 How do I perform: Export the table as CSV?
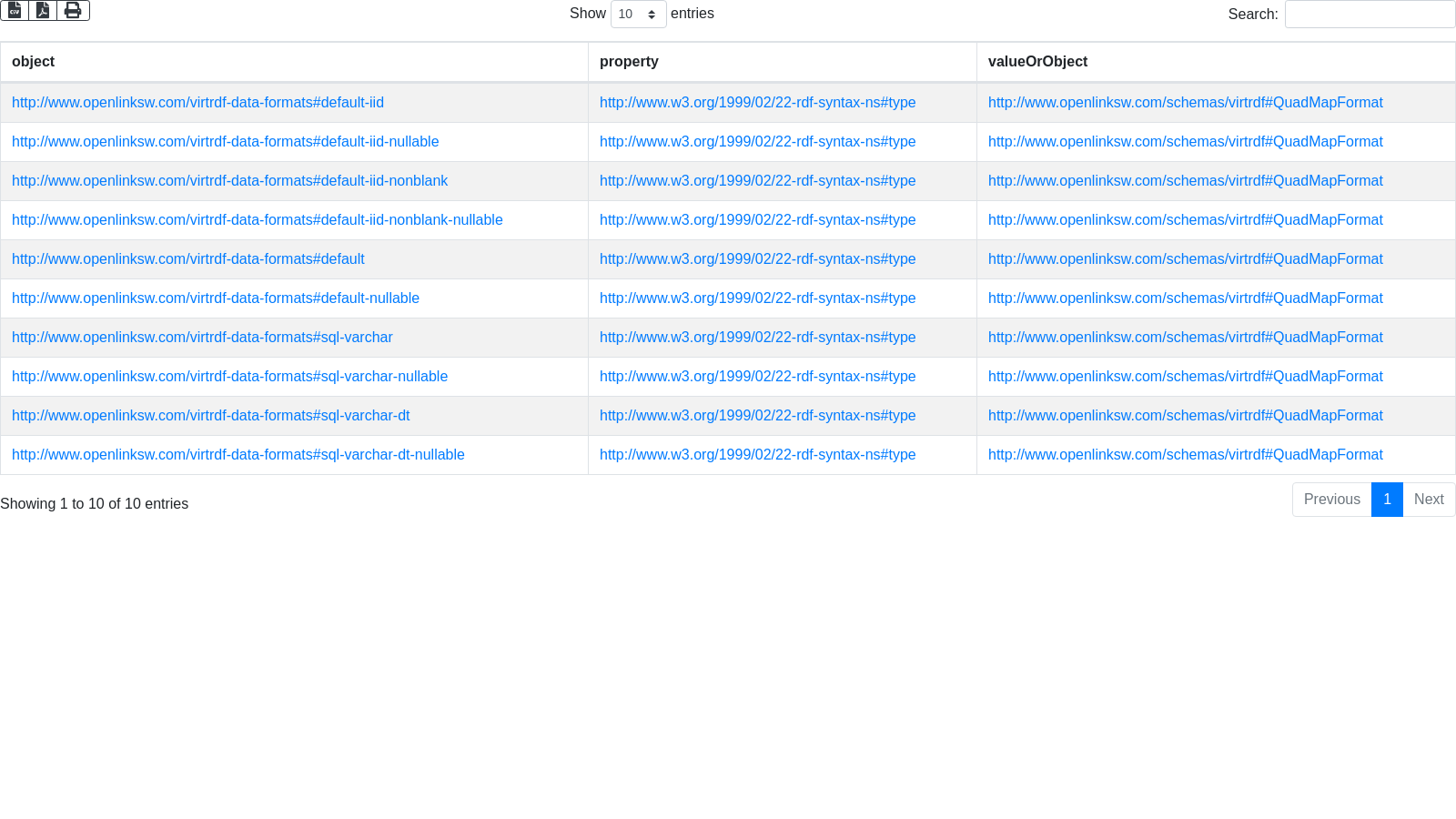click(x=15, y=10)
